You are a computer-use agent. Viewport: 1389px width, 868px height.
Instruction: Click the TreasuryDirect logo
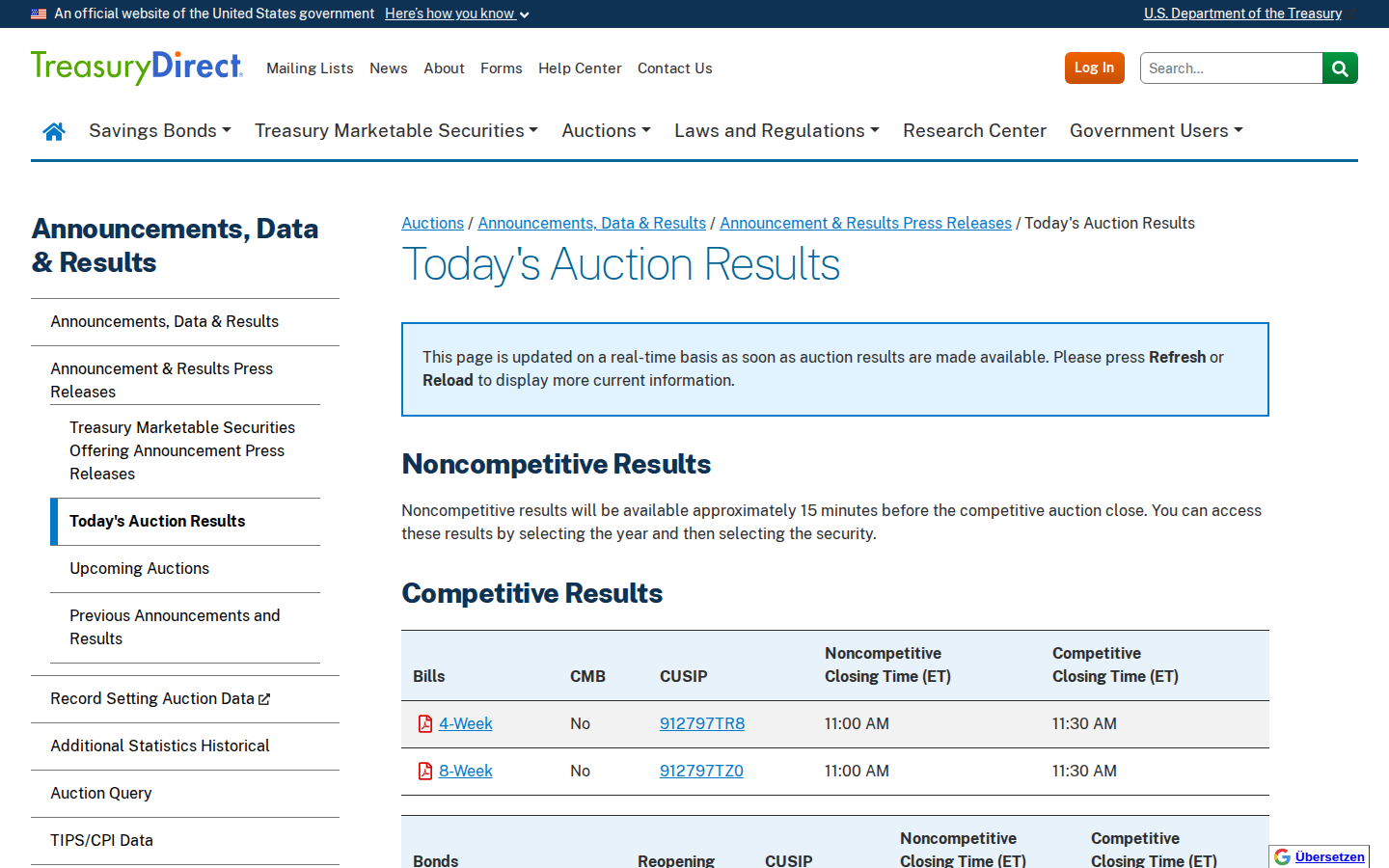click(137, 68)
